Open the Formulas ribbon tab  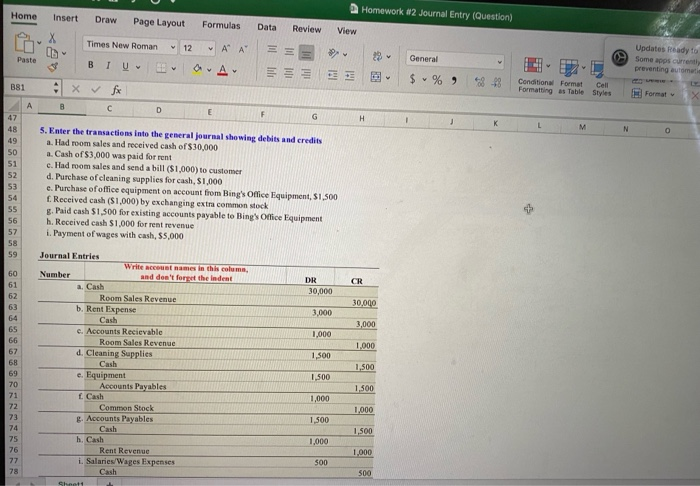tap(221, 25)
